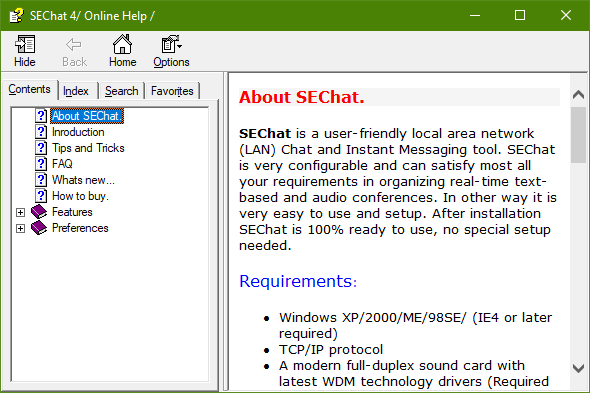The width and height of the screenshot is (590, 393).
Task: Click the TCP/IP protocol bullet text
Action: point(331,350)
